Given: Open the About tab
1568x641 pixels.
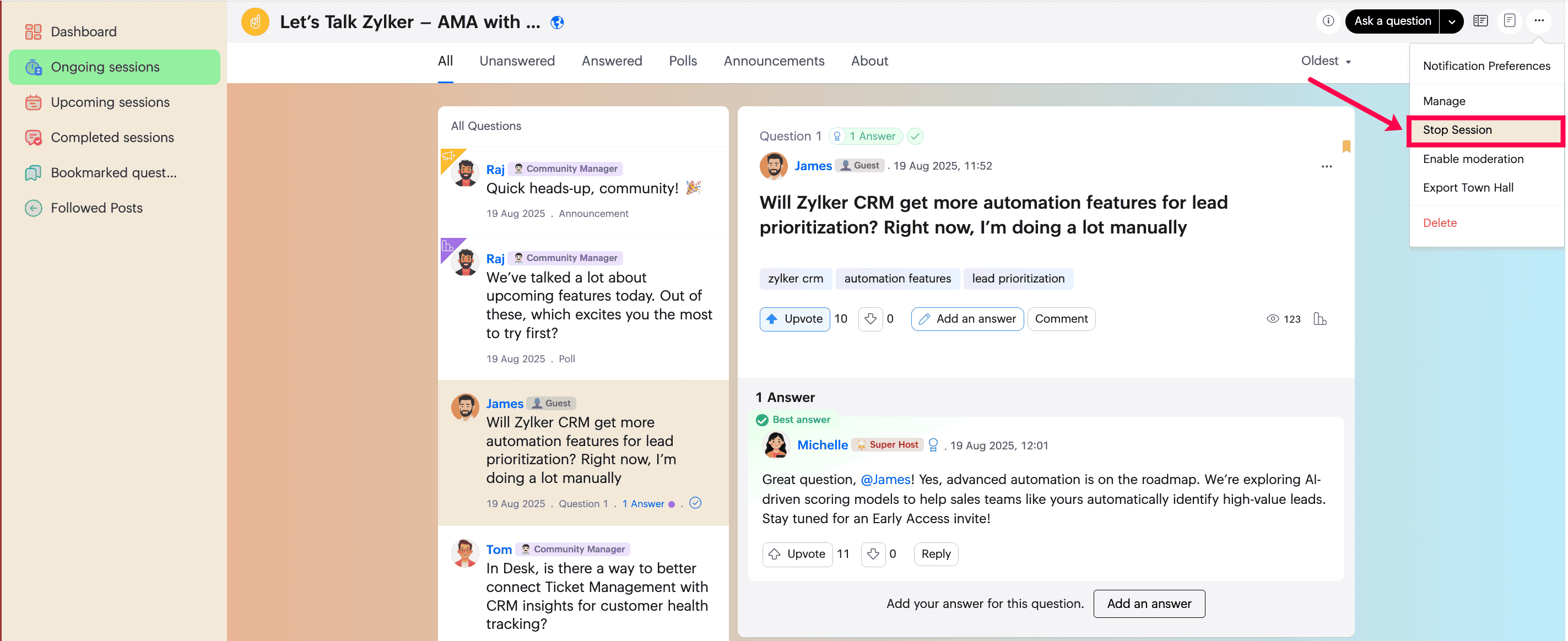Looking at the screenshot, I should click(x=869, y=61).
